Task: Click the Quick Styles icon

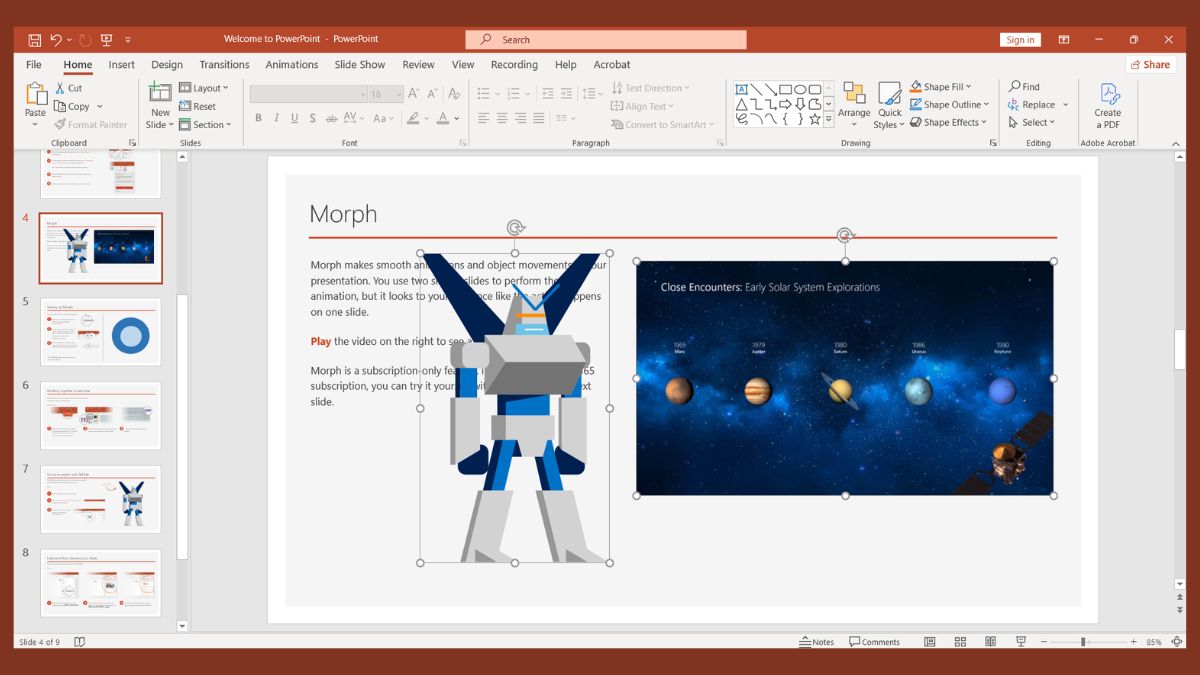Action: pyautogui.click(x=889, y=104)
